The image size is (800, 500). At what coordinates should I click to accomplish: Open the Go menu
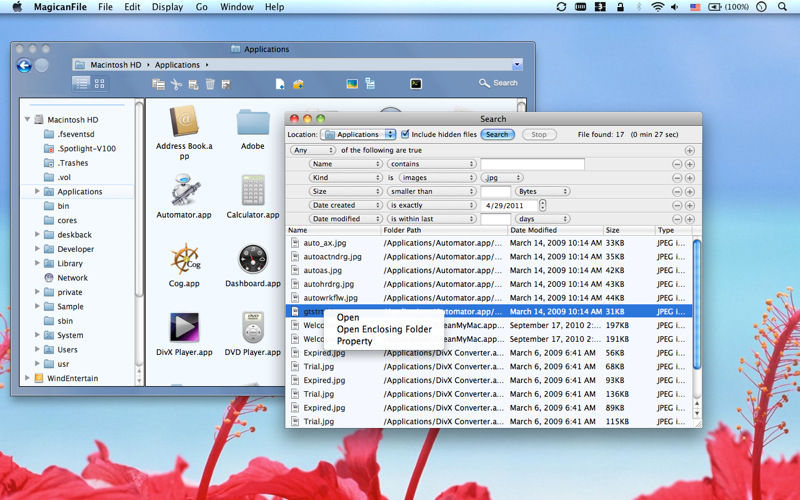(202, 7)
